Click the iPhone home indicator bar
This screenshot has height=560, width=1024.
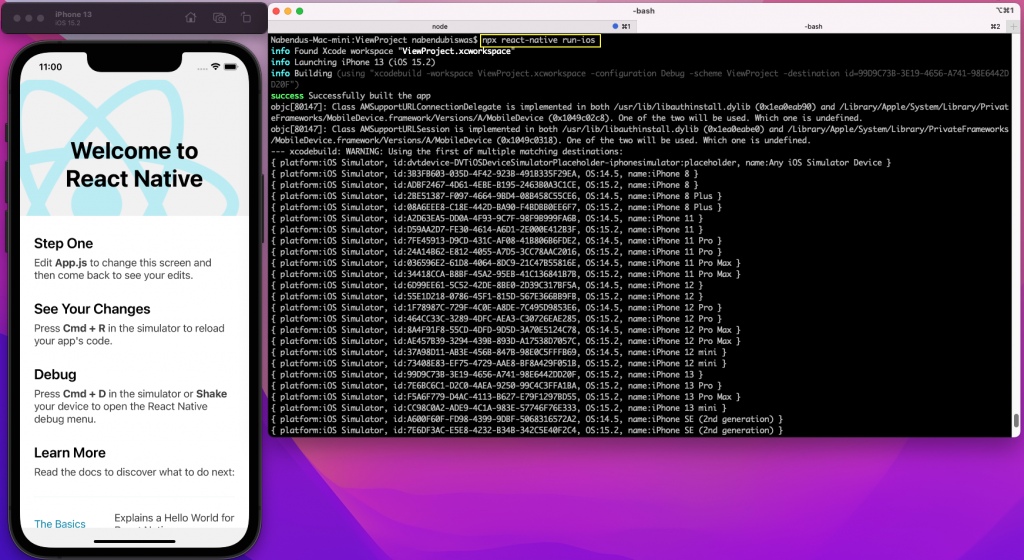coord(135,541)
